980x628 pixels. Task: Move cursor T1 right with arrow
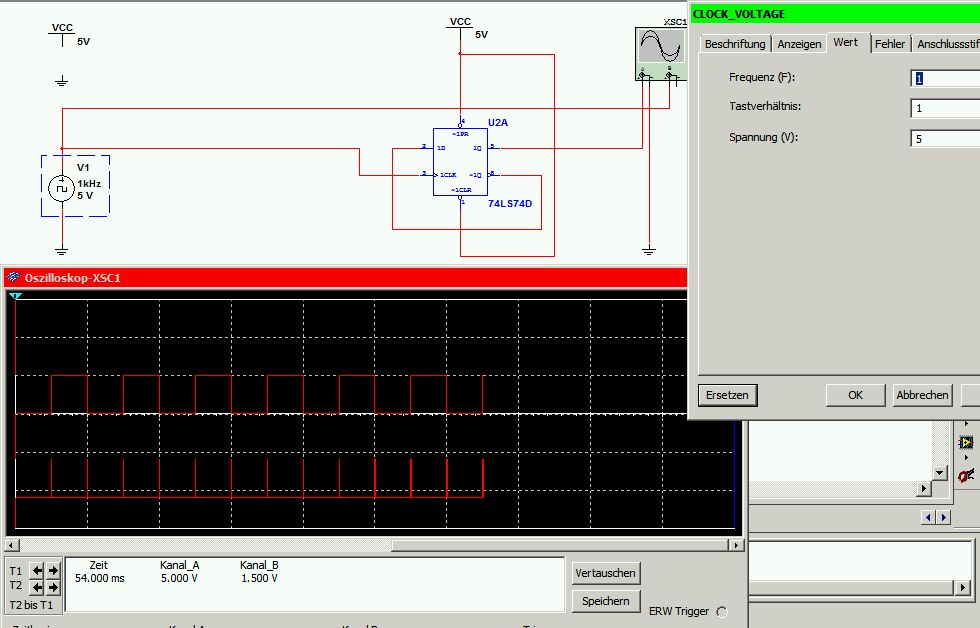tap(53, 570)
